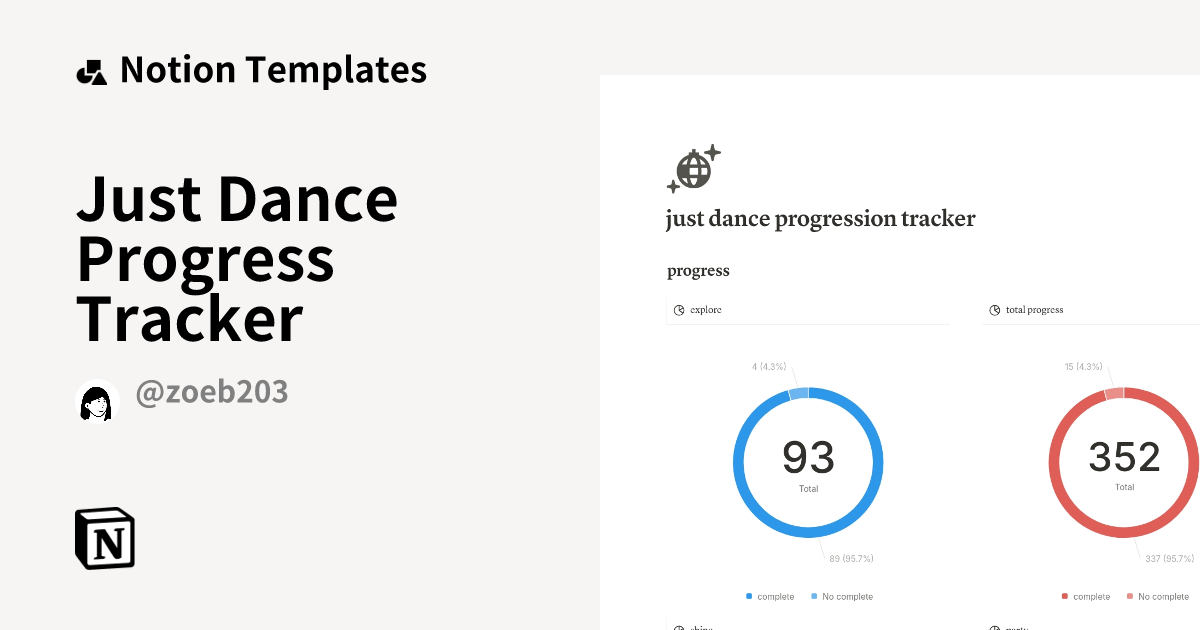This screenshot has width=1200, height=630.
Task: Click the @zoeb203 profile avatar picture
Action: tap(97, 401)
